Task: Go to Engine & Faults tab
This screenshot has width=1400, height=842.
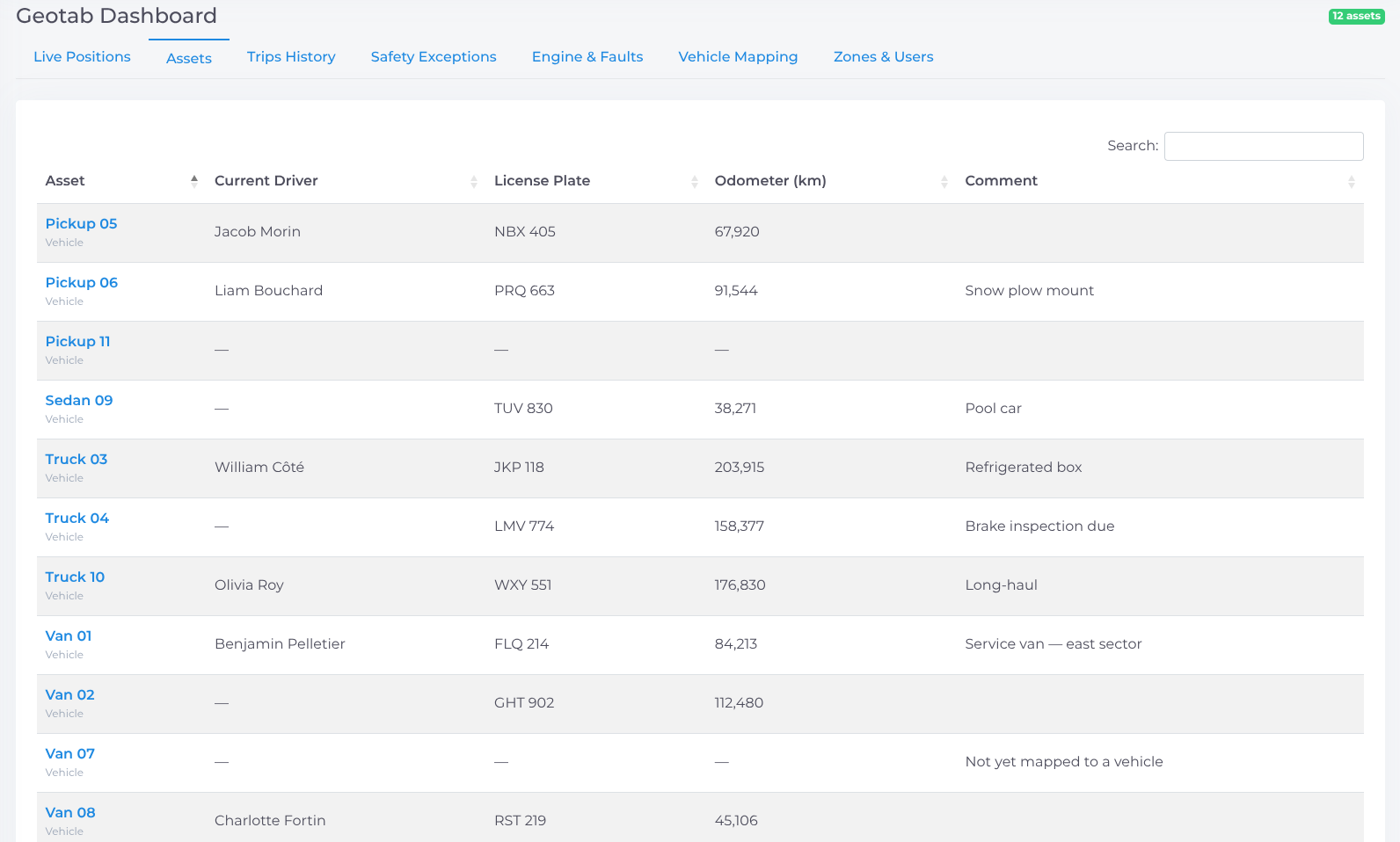Action: pyautogui.click(x=587, y=56)
